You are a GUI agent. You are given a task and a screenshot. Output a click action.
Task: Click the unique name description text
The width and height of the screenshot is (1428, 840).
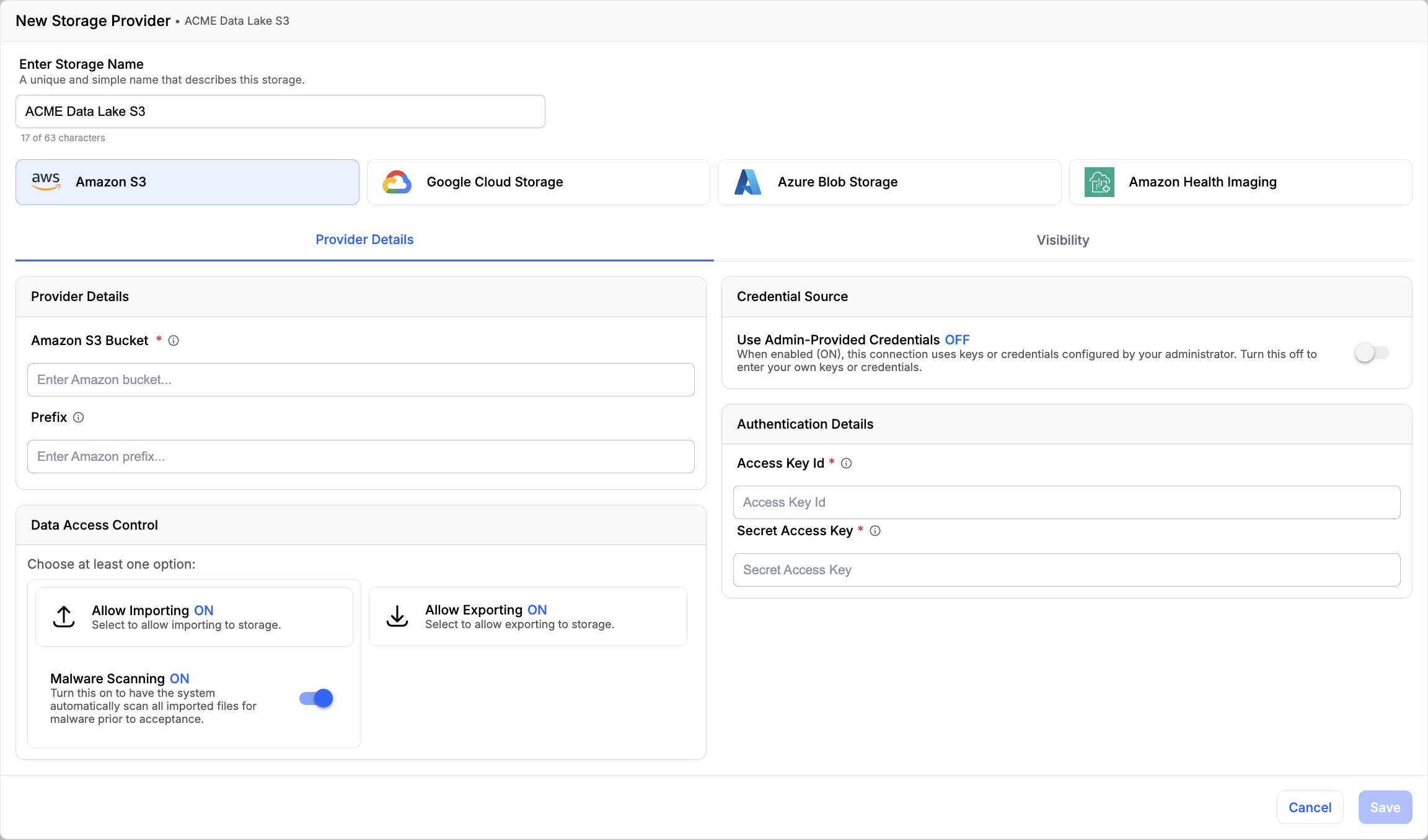pyautogui.click(x=162, y=80)
